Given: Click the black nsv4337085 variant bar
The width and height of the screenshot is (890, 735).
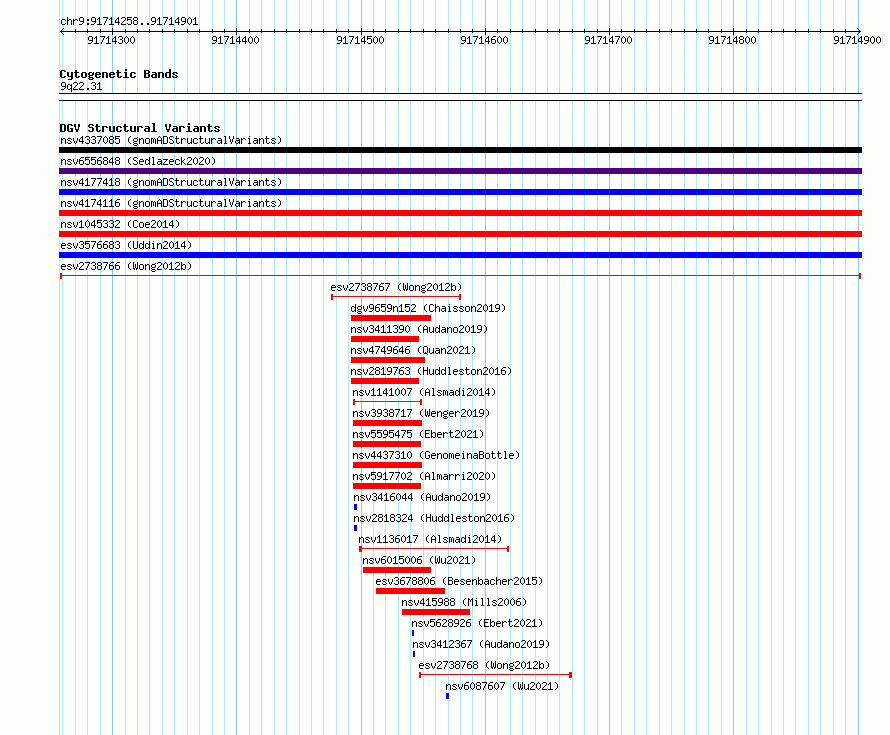Looking at the screenshot, I should pos(460,150).
